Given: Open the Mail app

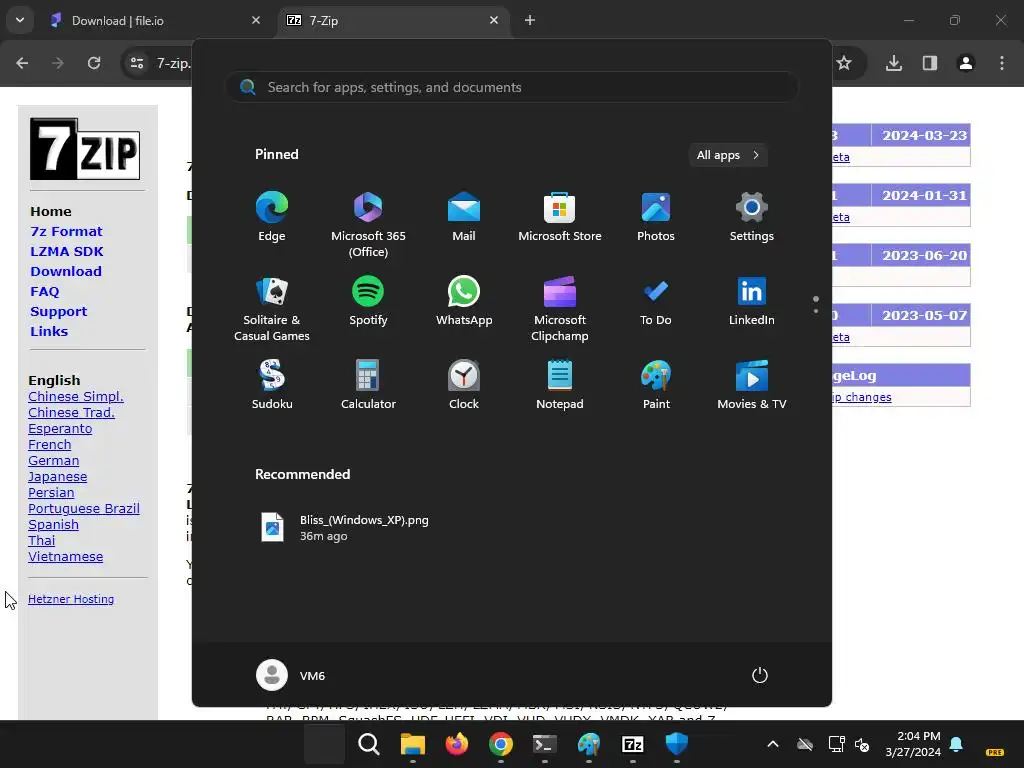Looking at the screenshot, I should point(464,217).
